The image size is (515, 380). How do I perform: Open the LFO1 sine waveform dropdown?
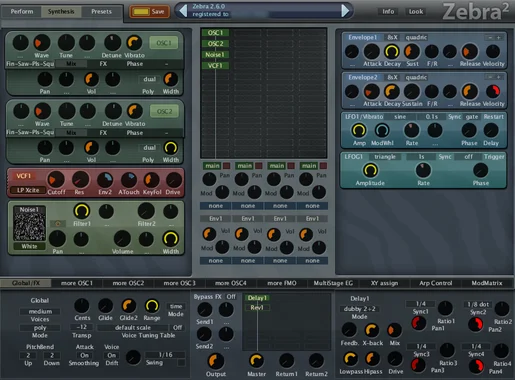point(400,117)
